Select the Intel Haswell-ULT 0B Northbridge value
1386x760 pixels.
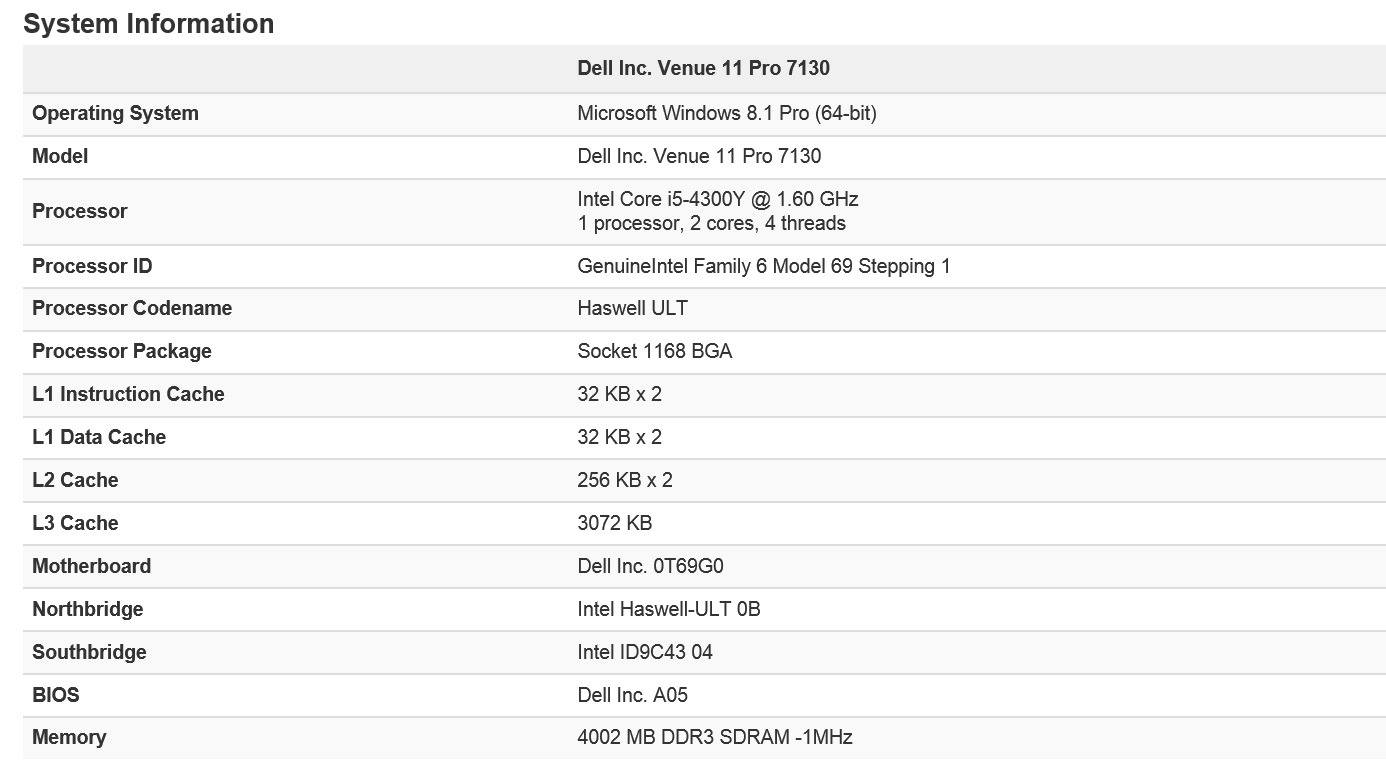click(x=669, y=610)
